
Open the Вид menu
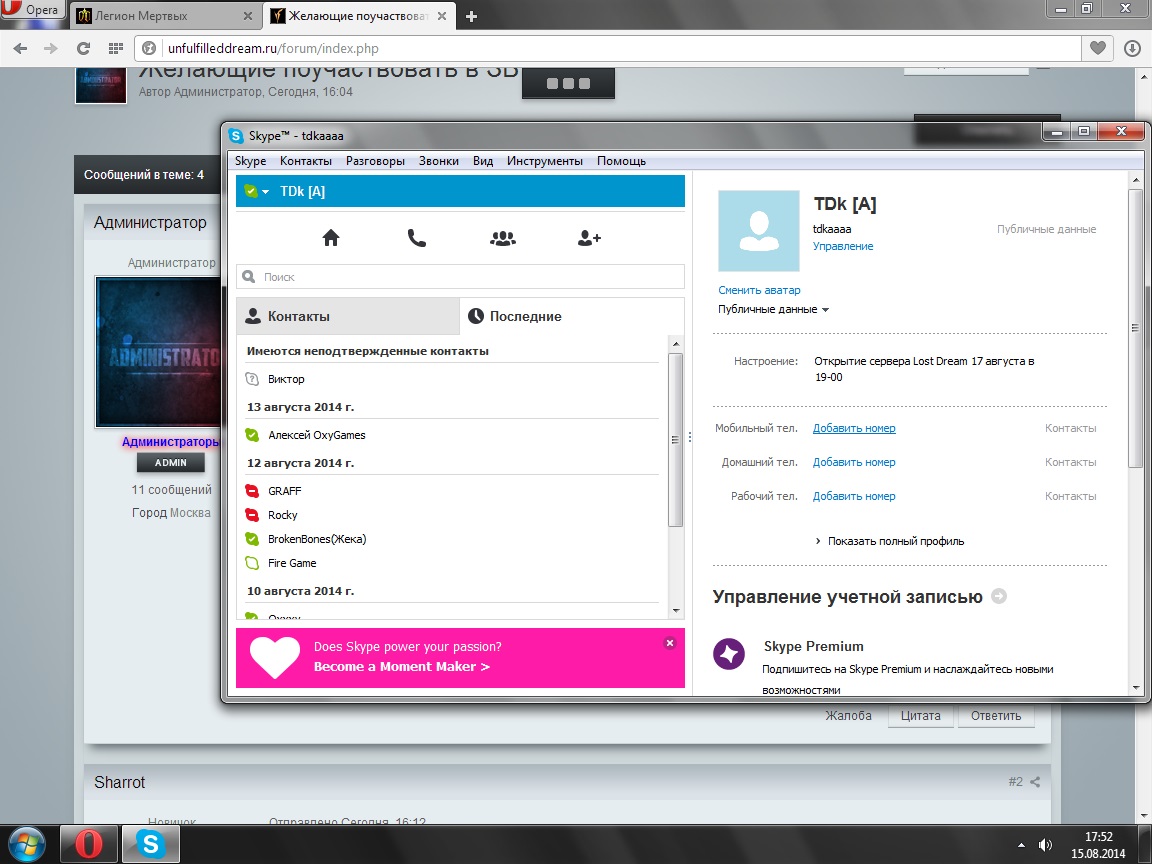tap(483, 161)
